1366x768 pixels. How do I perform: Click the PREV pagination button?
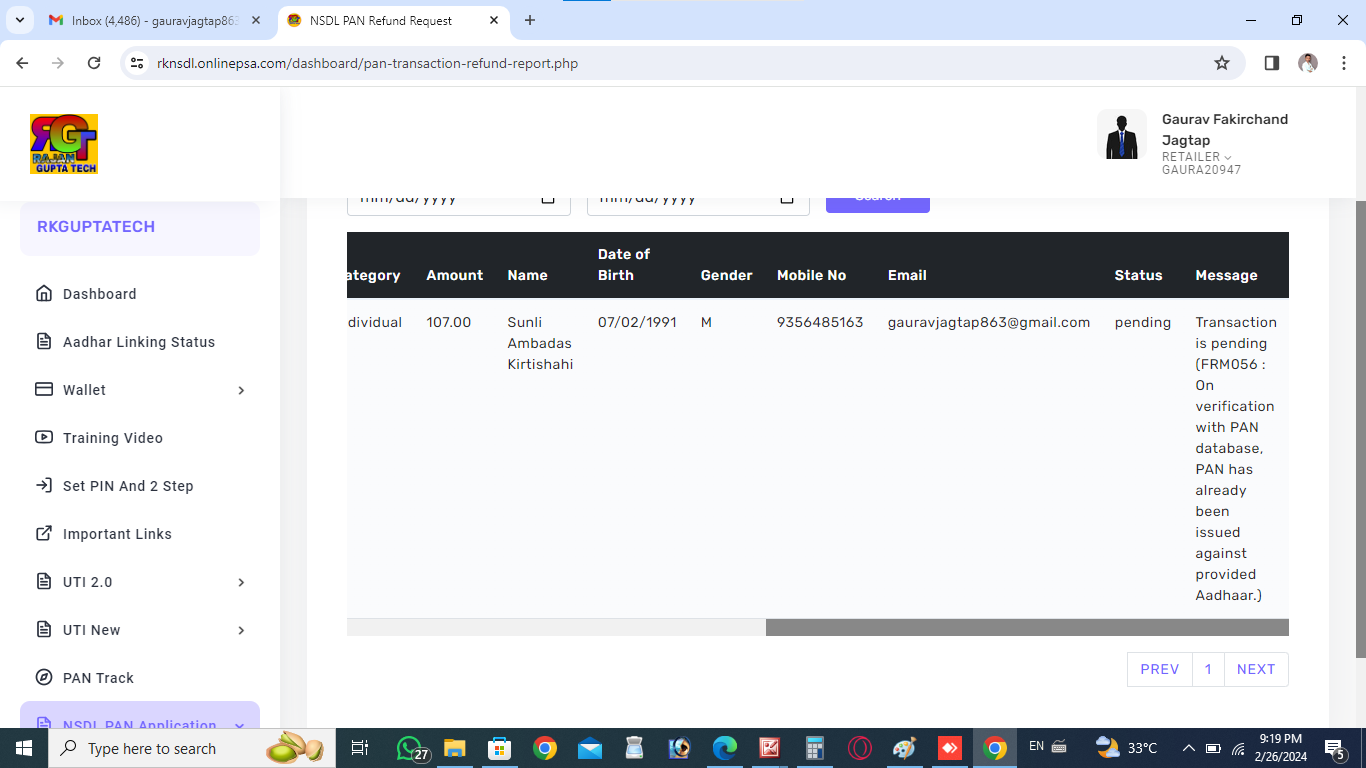(1159, 670)
